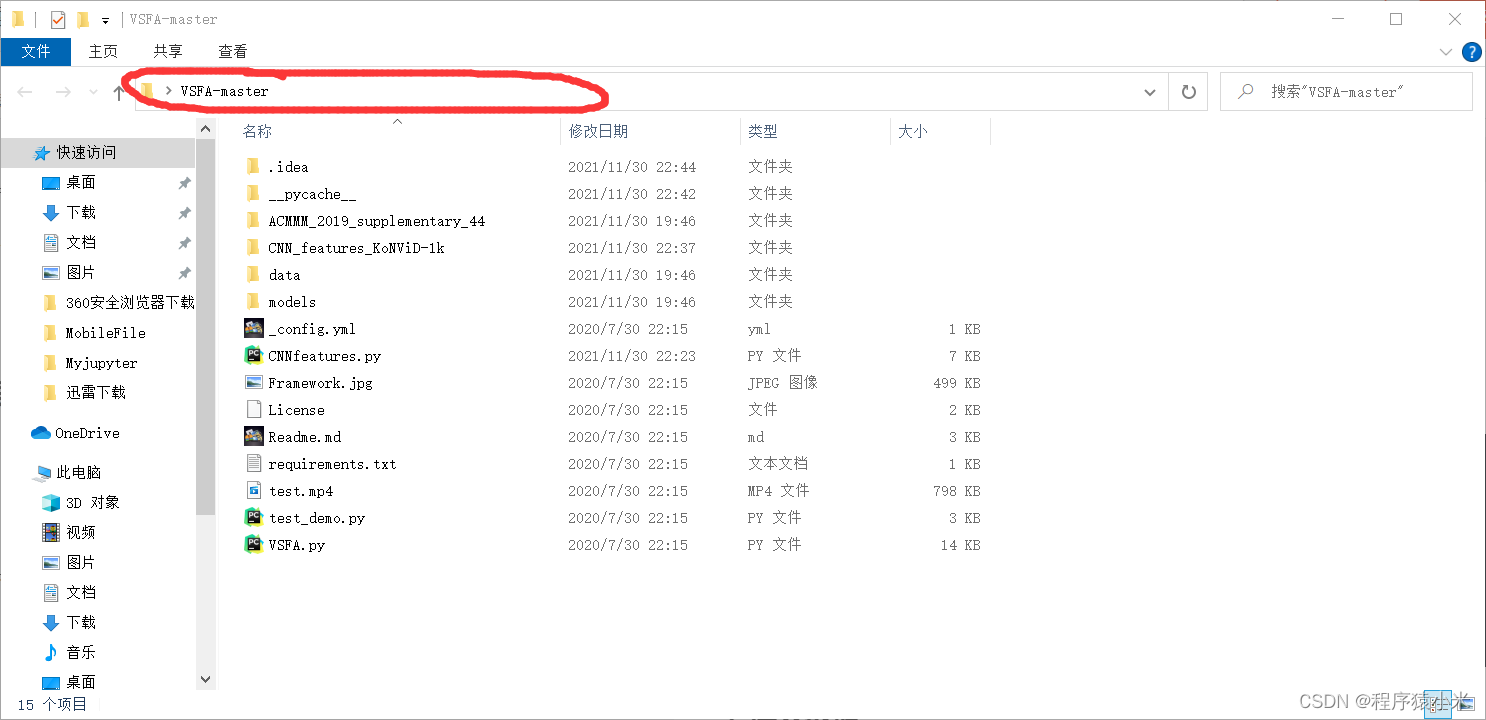Click the 2021/11/30 22:23 date of CNNfeatures.py
The width and height of the screenshot is (1486, 720).
(632, 356)
